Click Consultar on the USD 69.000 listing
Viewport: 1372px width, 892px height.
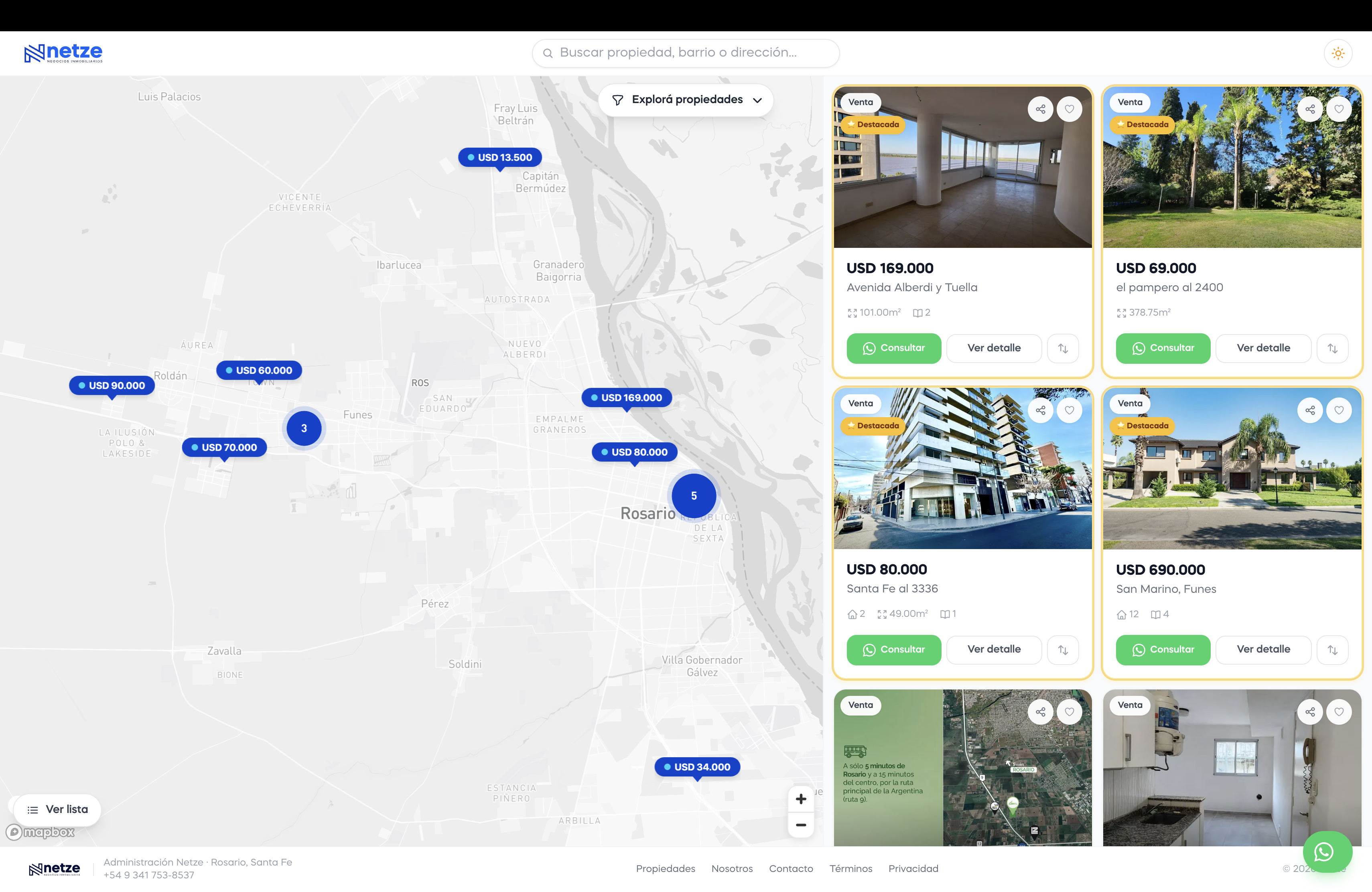click(x=1163, y=348)
